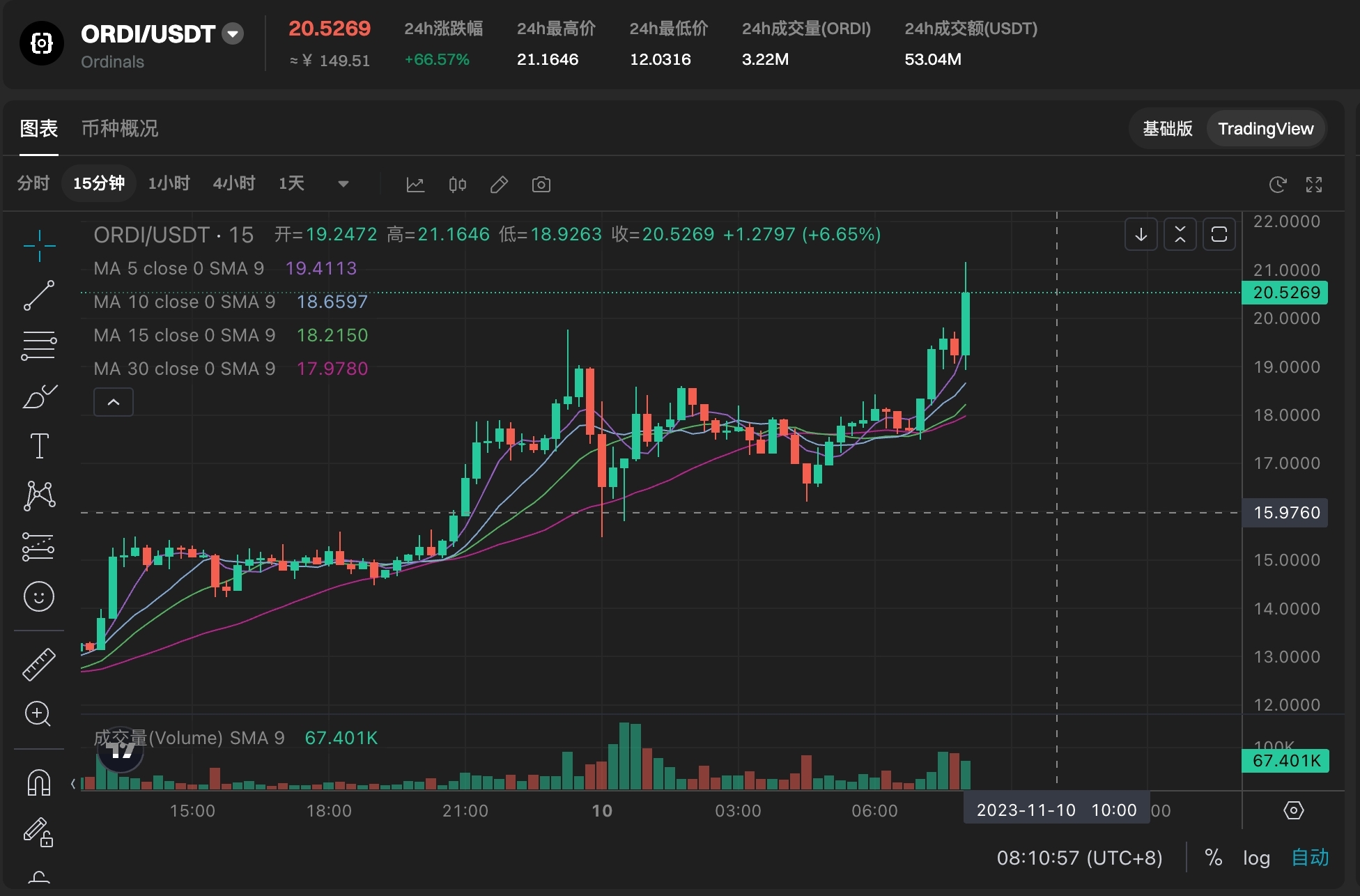Collapse the indicator legend list
1360x896 pixels.
point(114,402)
